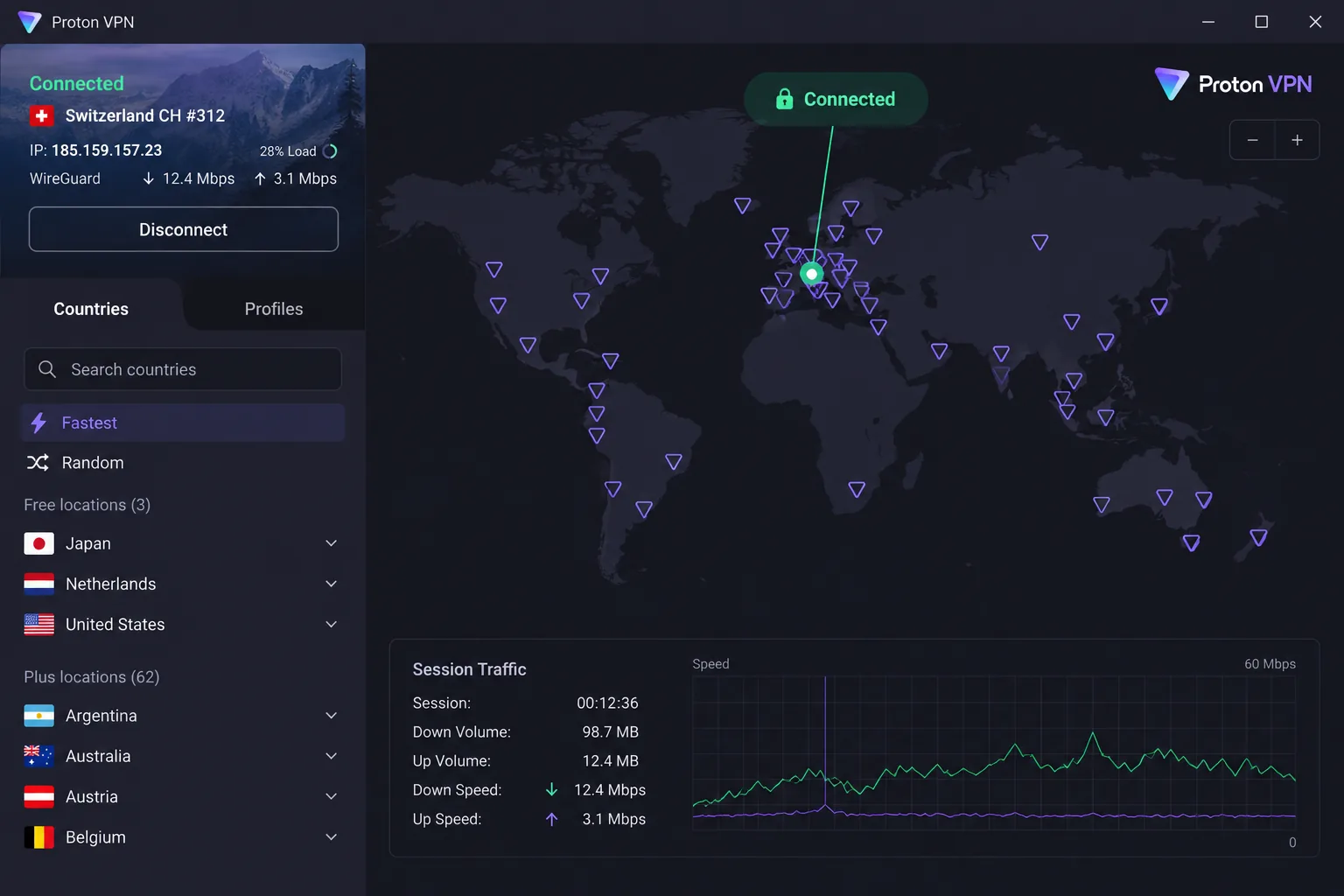Screen dimensions: 1344x896
Task: Switch to the Profiles tab
Action: pos(274,309)
